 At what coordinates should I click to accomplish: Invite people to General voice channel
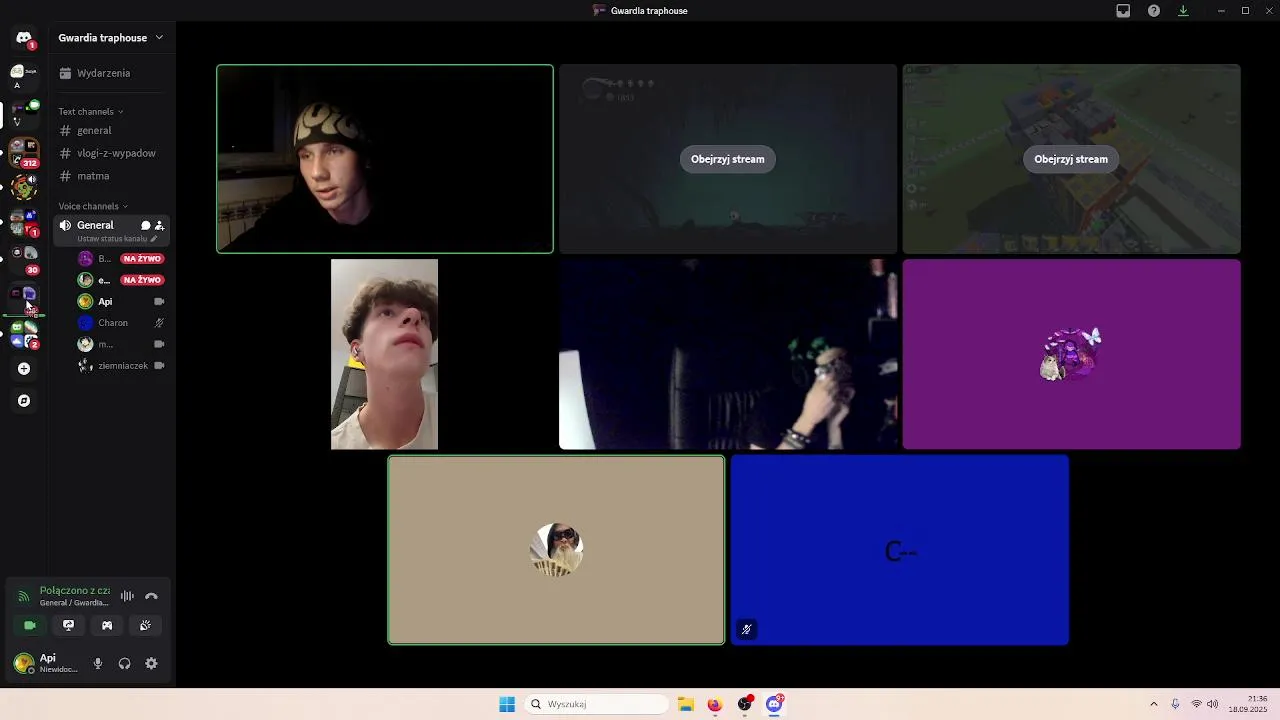[x=159, y=226]
